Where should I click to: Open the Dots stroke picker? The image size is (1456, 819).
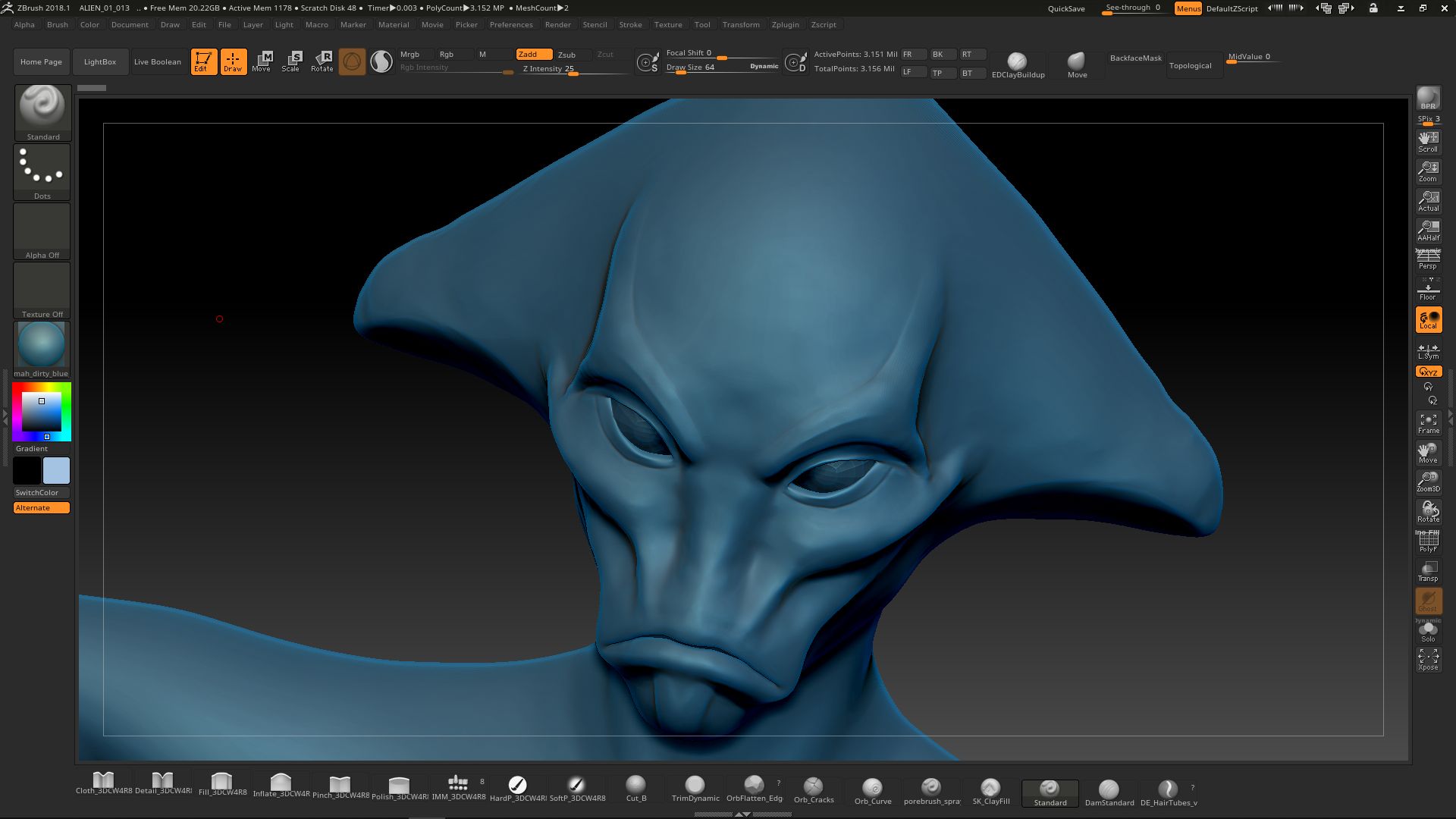pyautogui.click(x=42, y=172)
